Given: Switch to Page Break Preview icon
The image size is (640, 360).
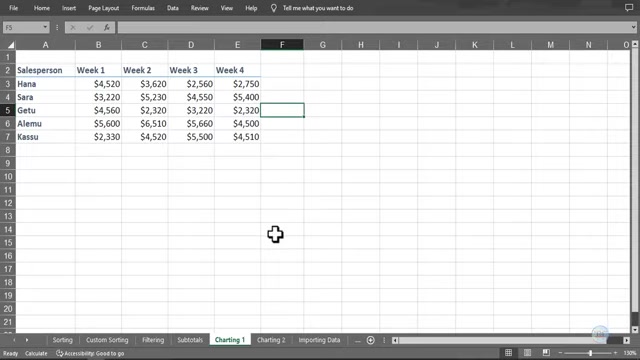Looking at the screenshot, I should (x=546, y=353).
